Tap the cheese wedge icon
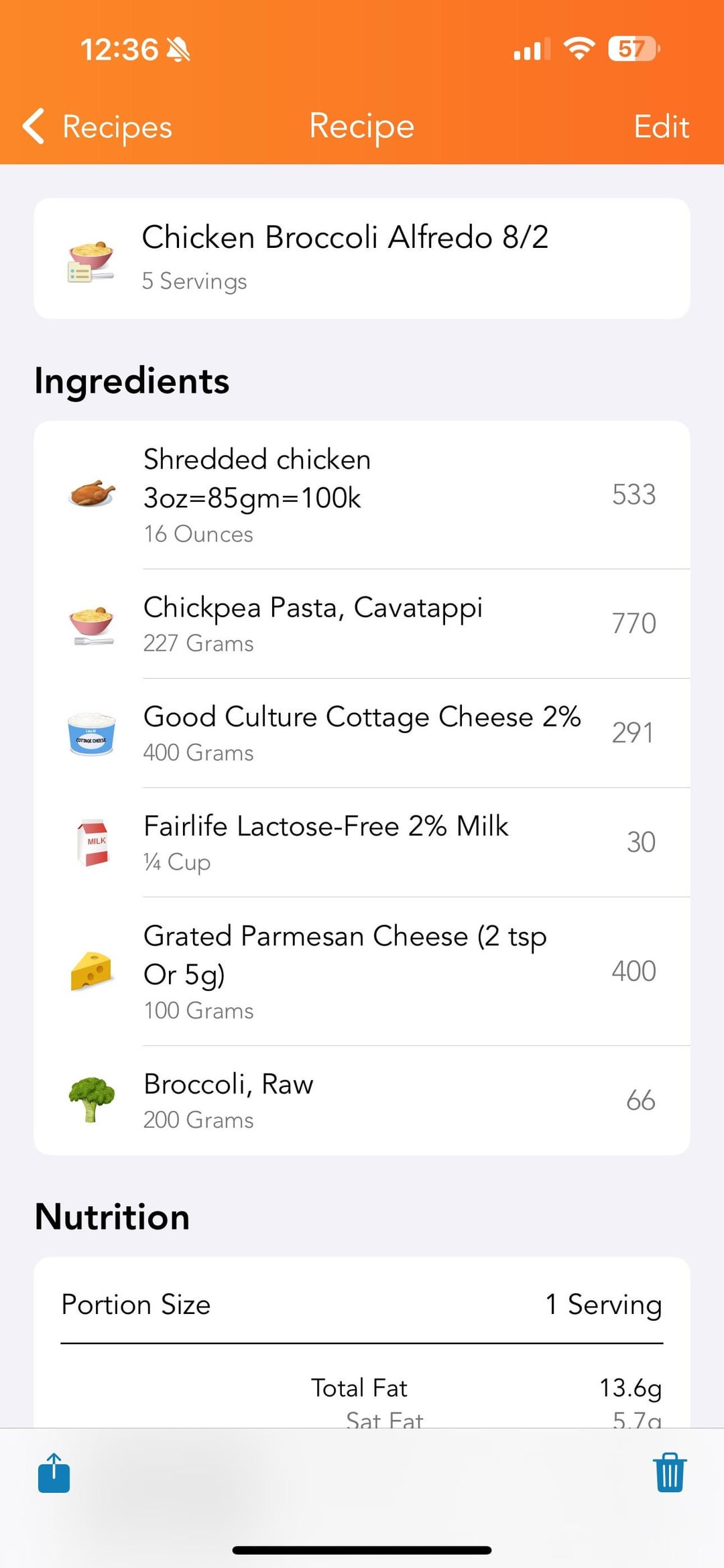 [x=91, y=971]
